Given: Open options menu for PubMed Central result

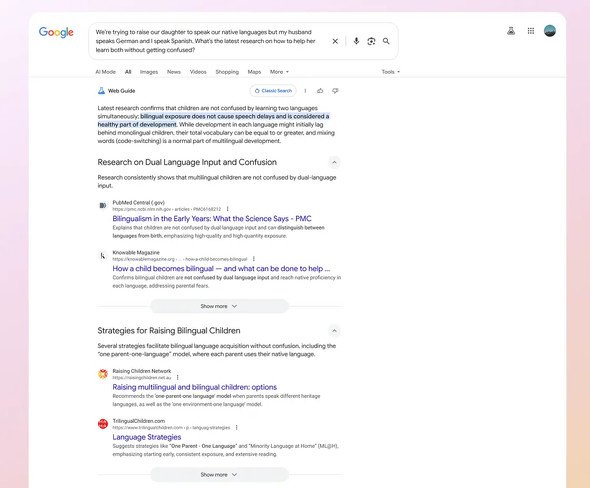Looking at the screenshot, I should [x=227, y=209].
